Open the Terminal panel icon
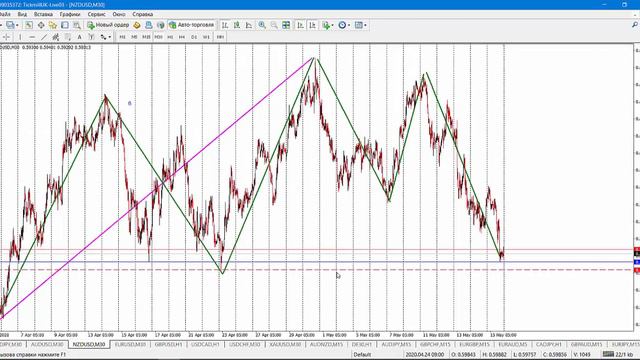This screenshot has width=640, height=360. click(x=65, y=25)
